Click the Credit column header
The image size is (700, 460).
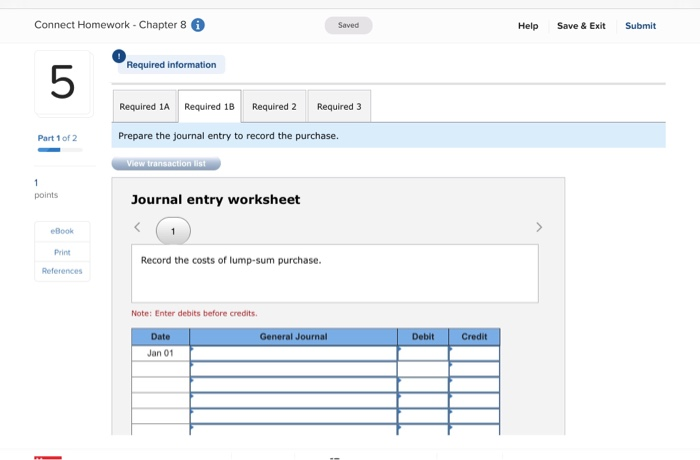474,337
